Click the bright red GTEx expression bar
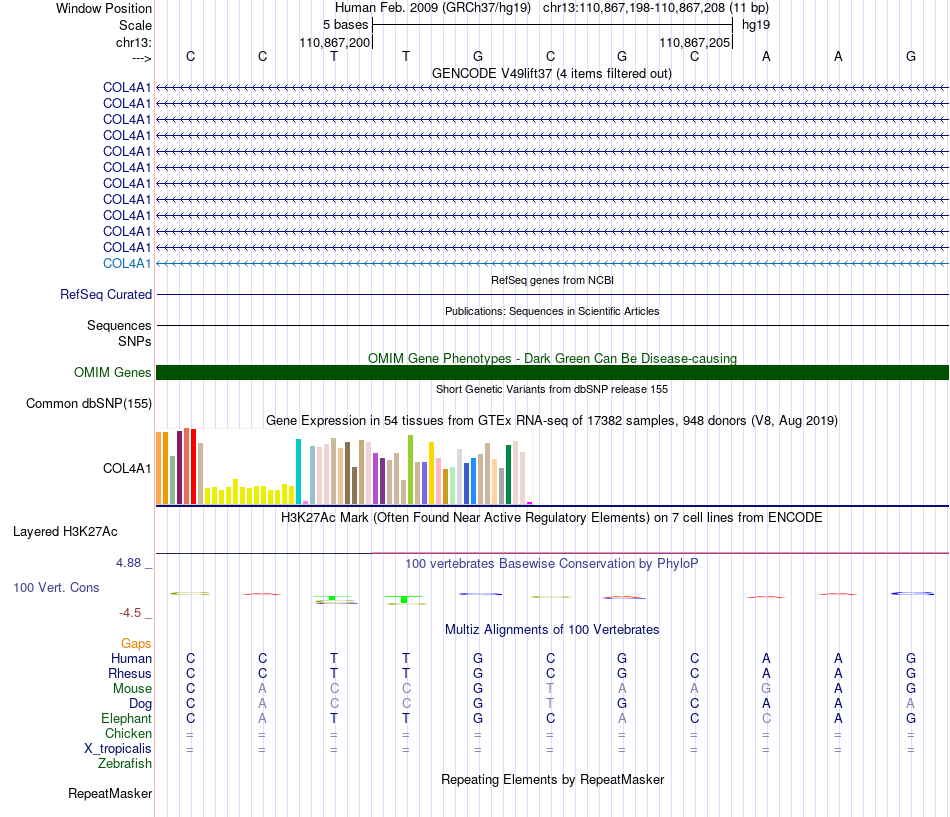This screenshot has width=950, height=817. pos(193,467)
